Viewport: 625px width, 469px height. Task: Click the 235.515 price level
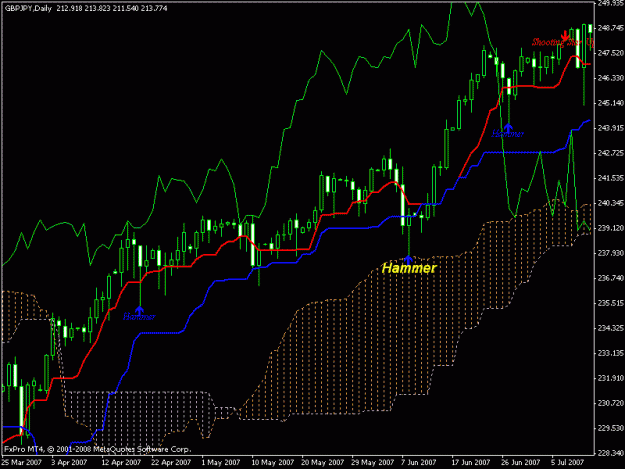610,303
